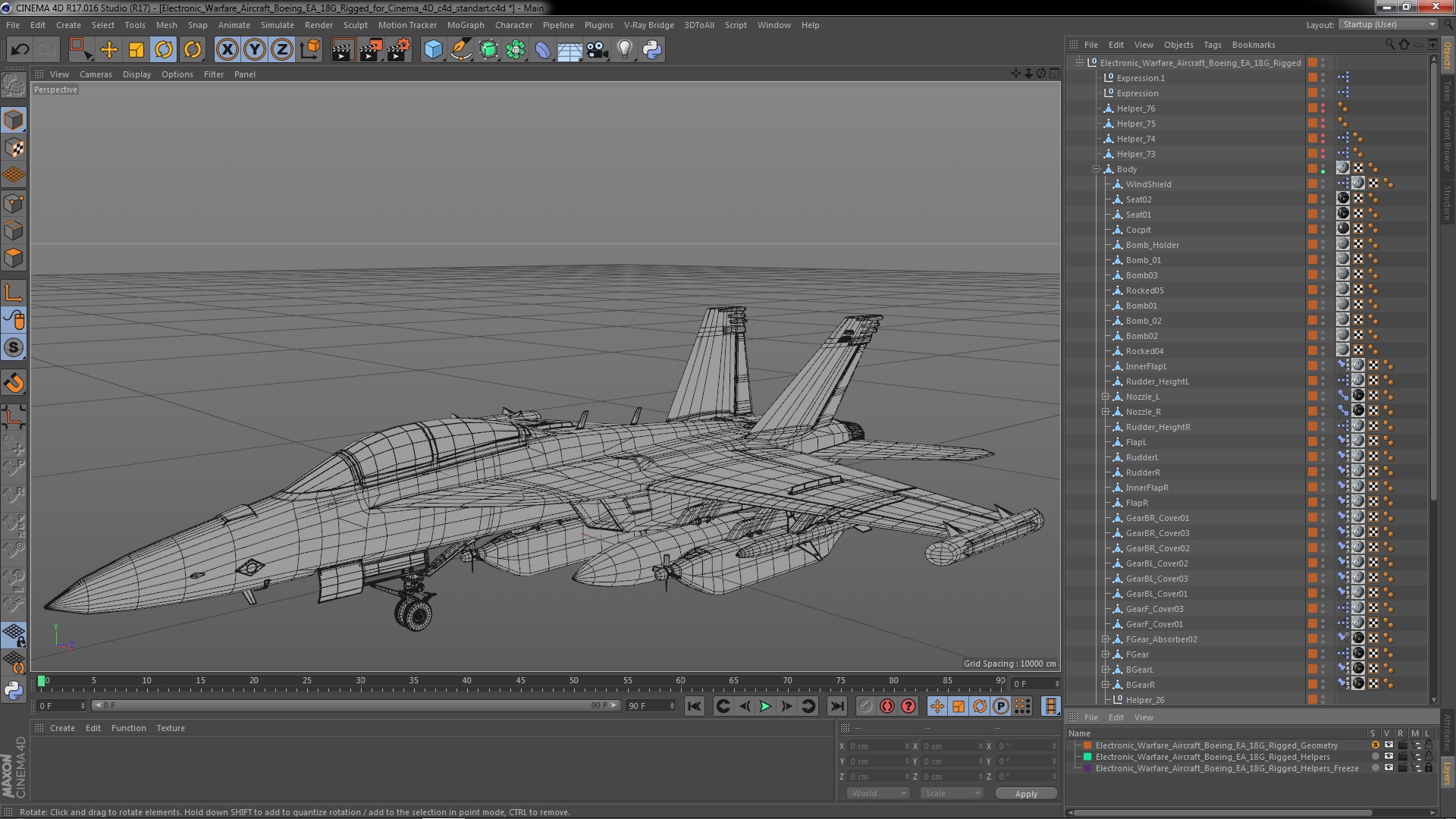Add a Light object
This screenshot has height=819, width=1456.
[625, 50]
